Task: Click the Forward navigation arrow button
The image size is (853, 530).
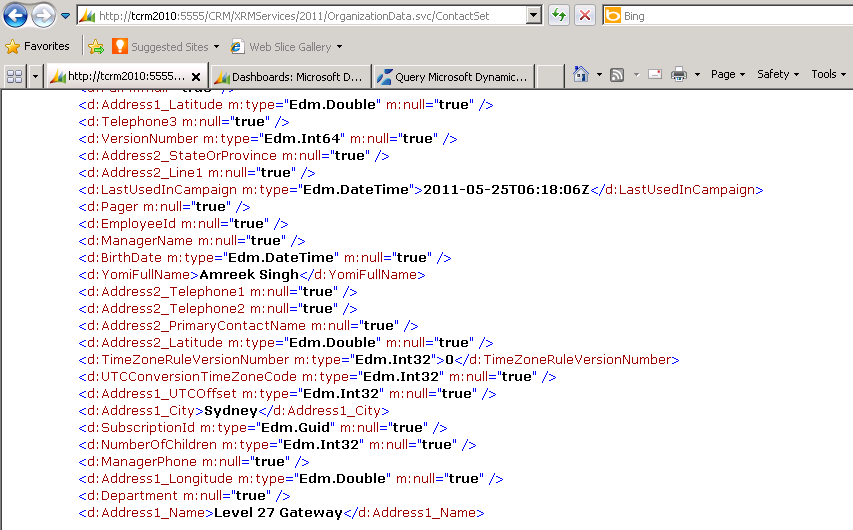Action: [43, 15]
